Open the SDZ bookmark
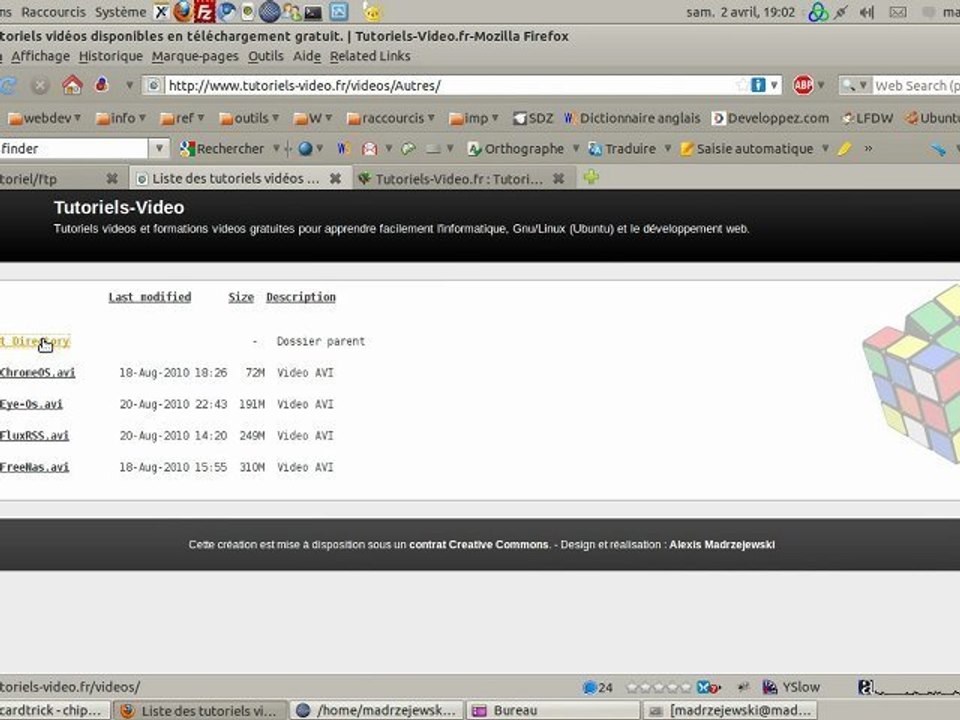960x720 pixels. pyautogui.click(x=533, y=118)
